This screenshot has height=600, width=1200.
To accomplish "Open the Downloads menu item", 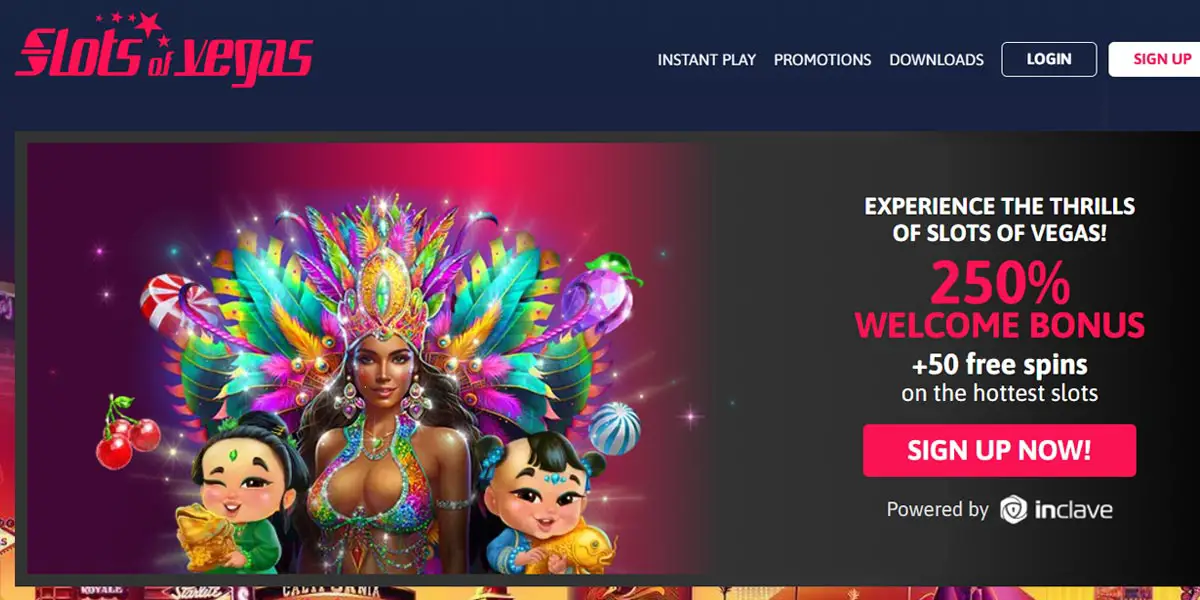I will pos(937,60).
